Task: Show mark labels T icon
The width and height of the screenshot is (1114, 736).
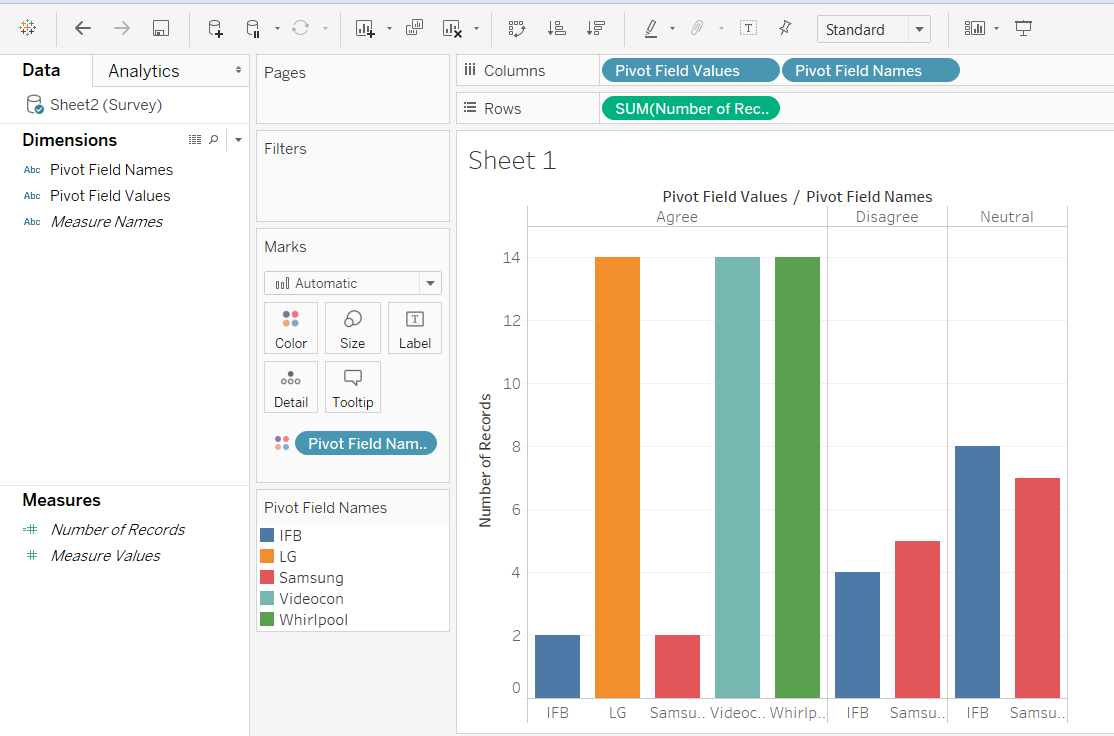Action: pos(748,28)
